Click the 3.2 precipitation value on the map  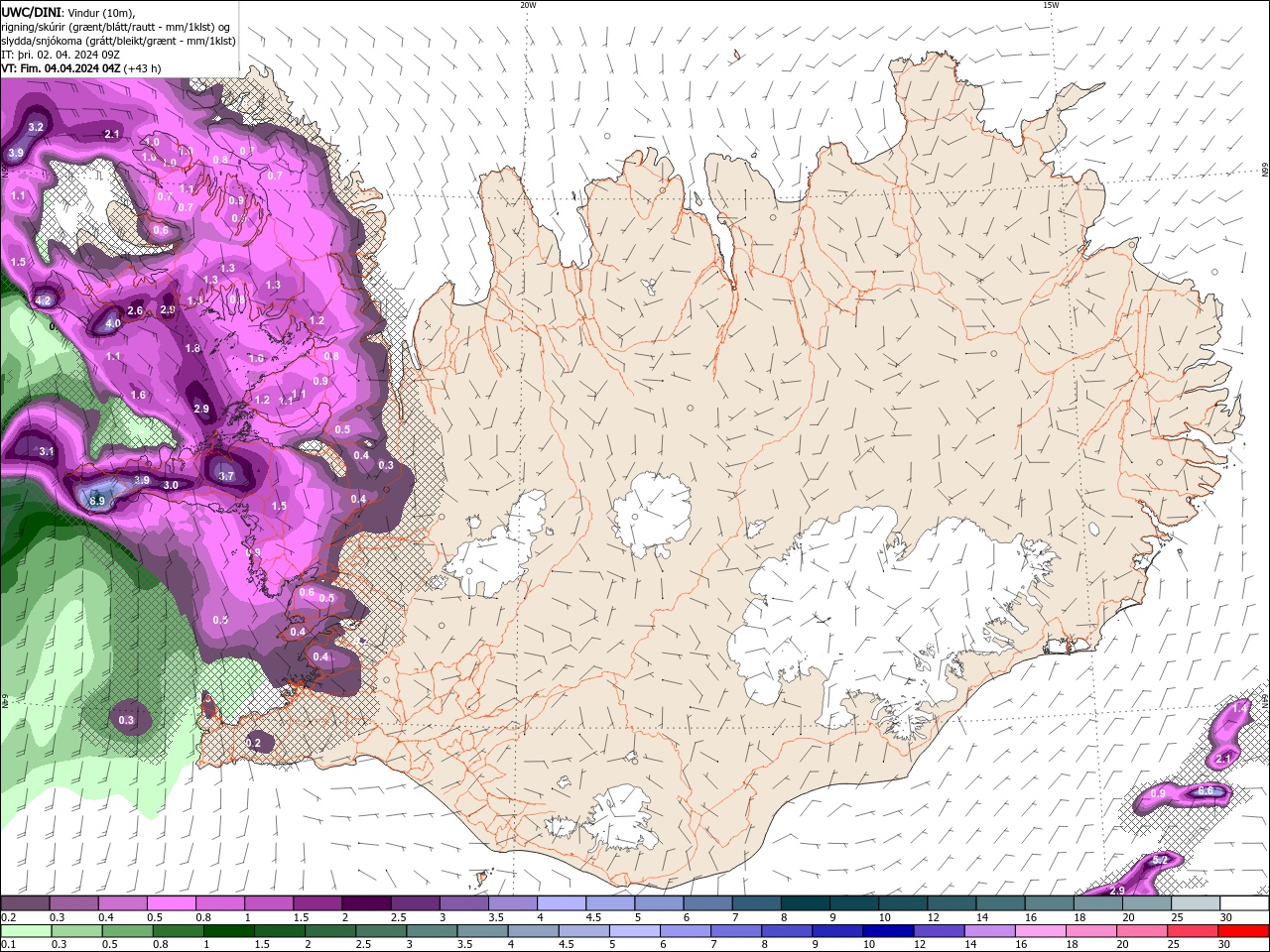37,127
